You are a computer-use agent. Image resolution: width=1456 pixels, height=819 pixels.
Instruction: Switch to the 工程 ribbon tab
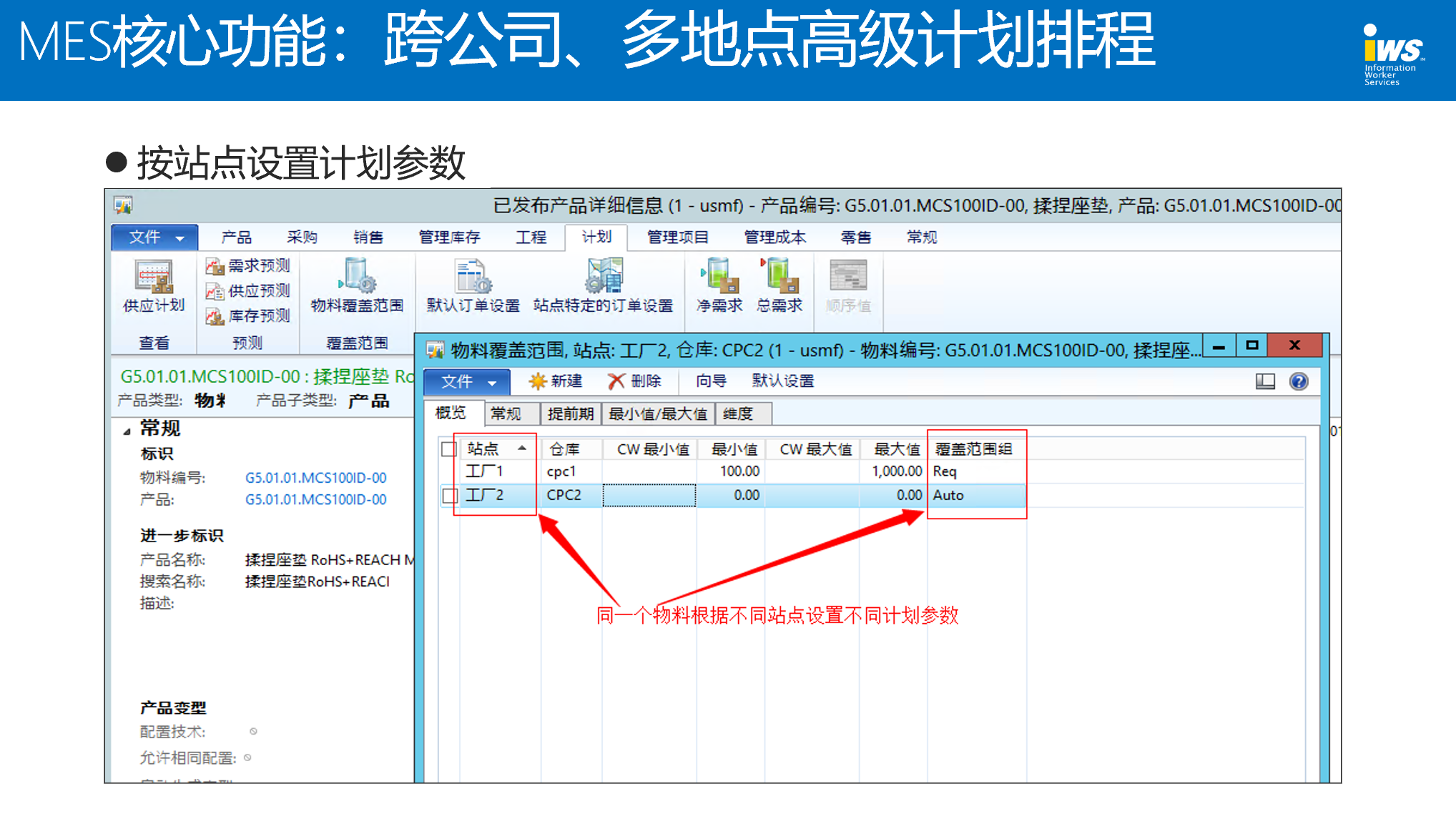(531, 237)
